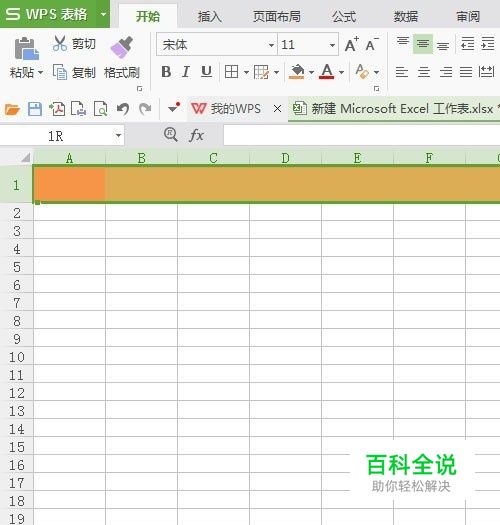This screenshot has height=525, width=500.
Task: Decrease font size with A- icon
Action: pos(372,44)
